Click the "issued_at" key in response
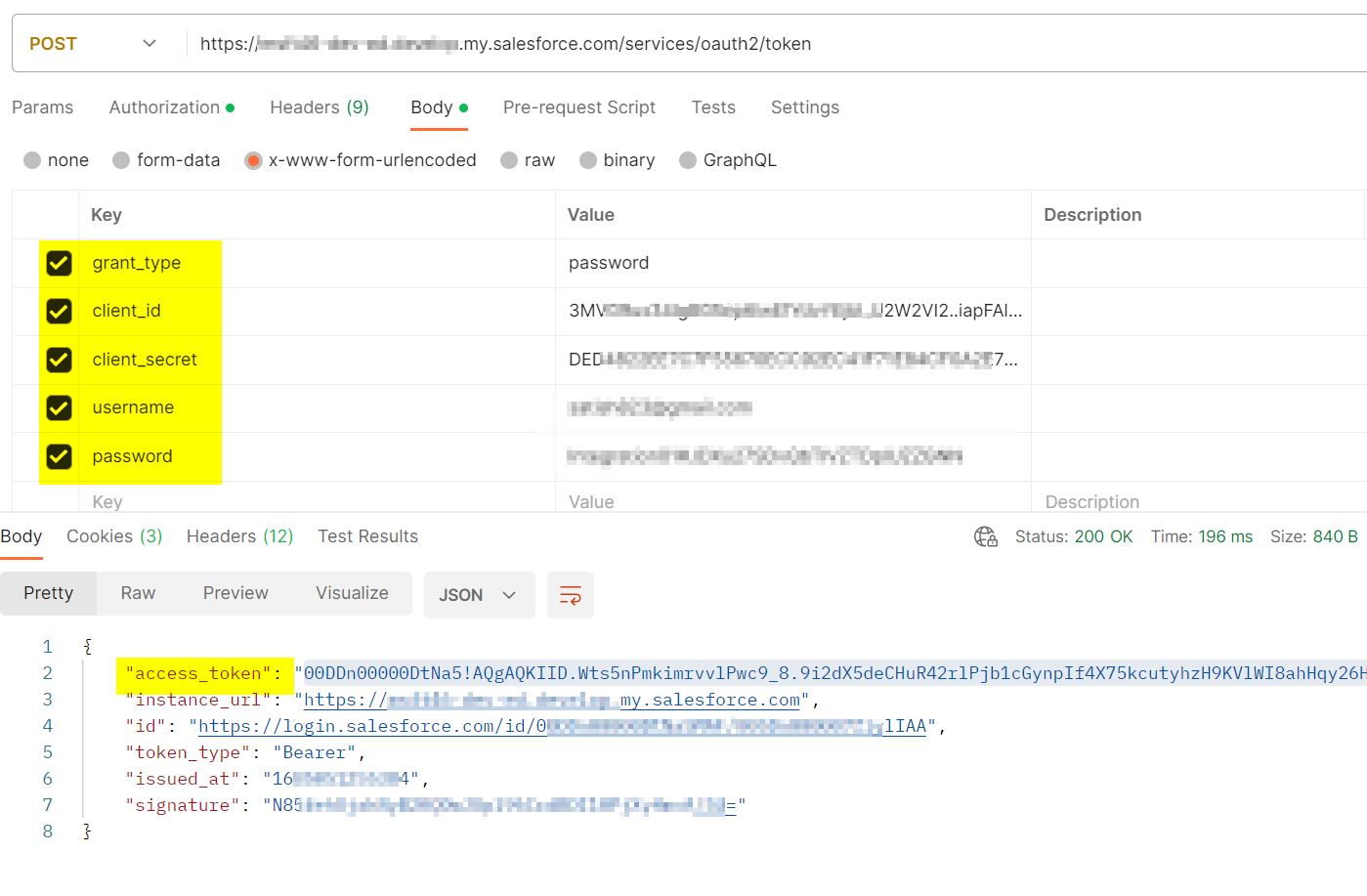Image resolution: width=1367 pixels, height=896 pixels. tap(183, 779)
